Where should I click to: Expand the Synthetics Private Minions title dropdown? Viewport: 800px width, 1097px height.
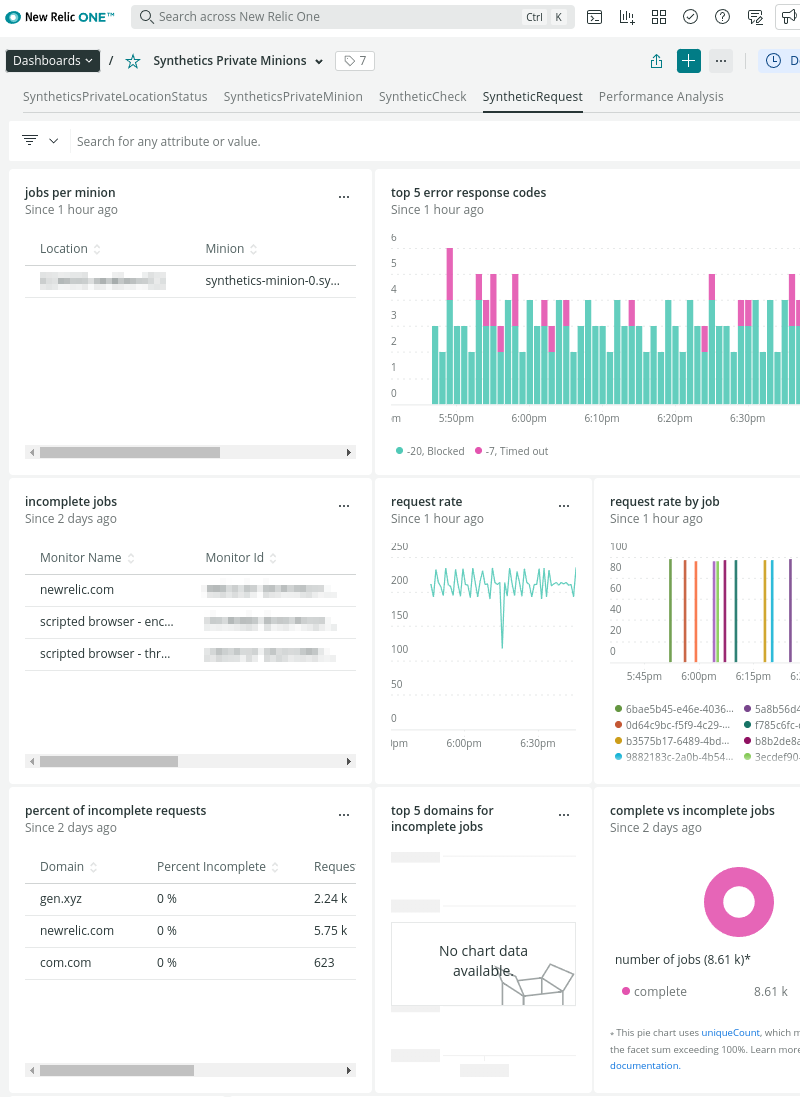317,60
